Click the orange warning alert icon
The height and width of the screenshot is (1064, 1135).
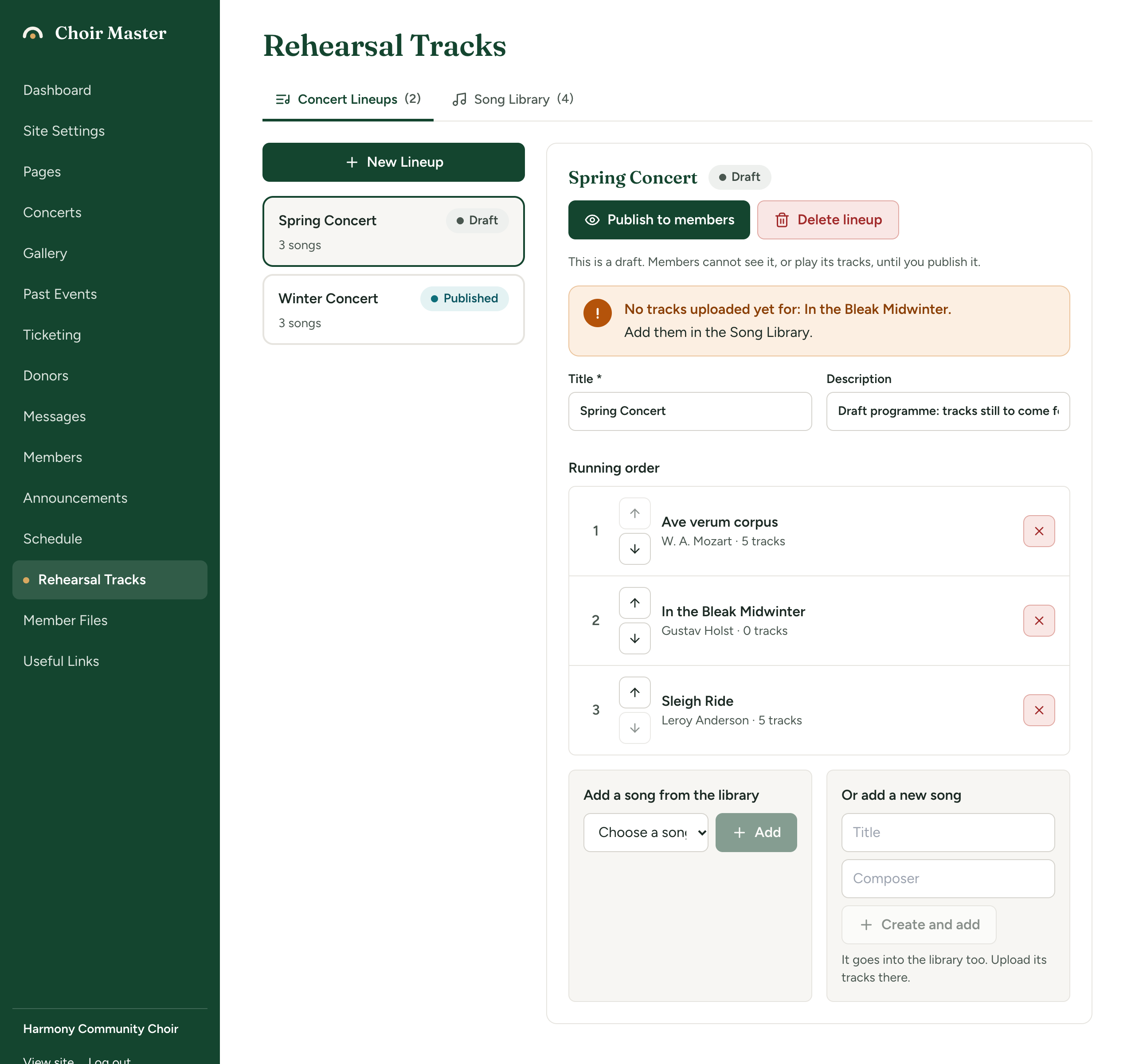(x=597, y=313)
